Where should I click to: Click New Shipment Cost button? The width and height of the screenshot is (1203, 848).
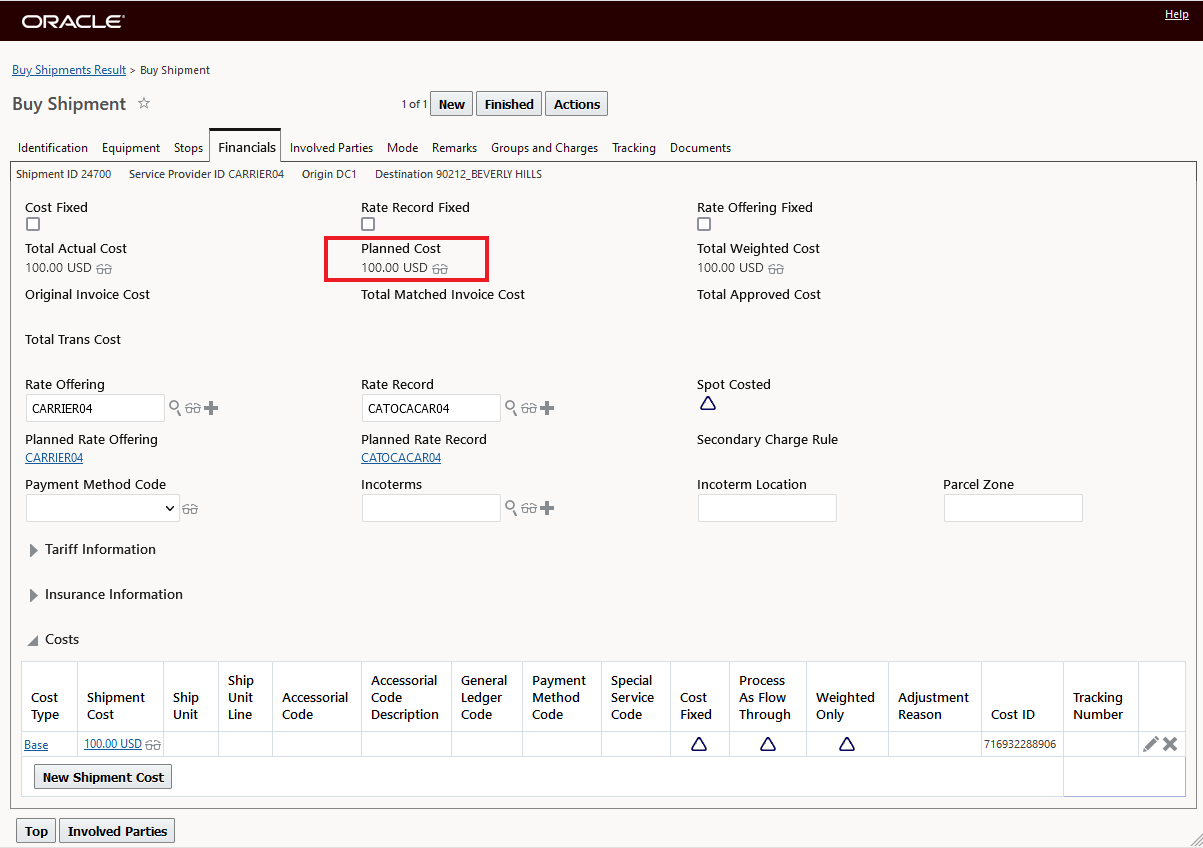coord(103,777)
